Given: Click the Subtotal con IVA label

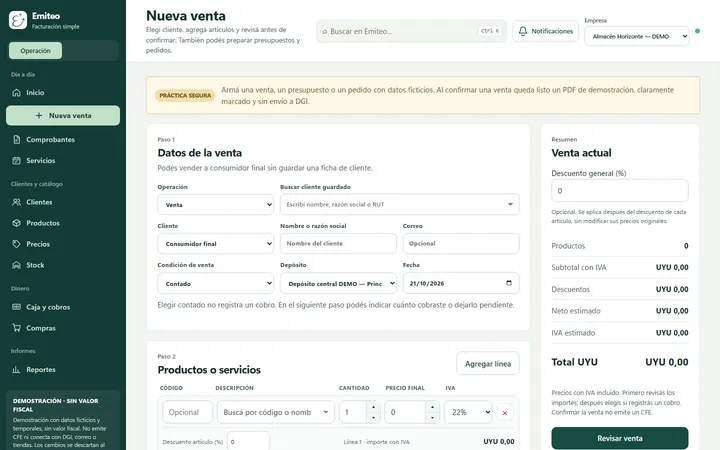Looking at the screenshot, I should (579, 267).
